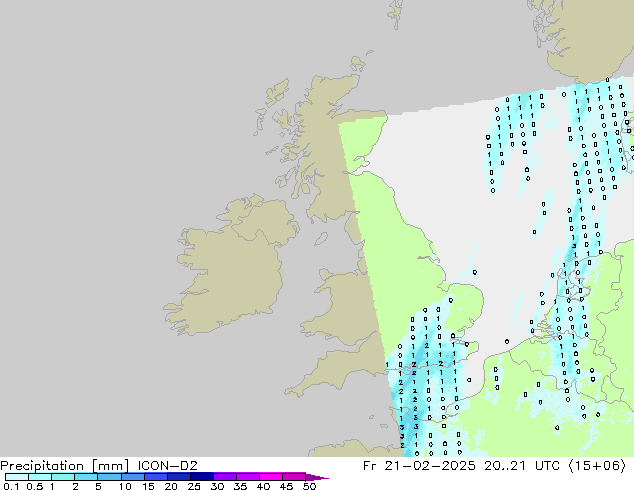The image size is (634, 490).
Task: Click the '25' legend value
Action: (x=194, y=486)
